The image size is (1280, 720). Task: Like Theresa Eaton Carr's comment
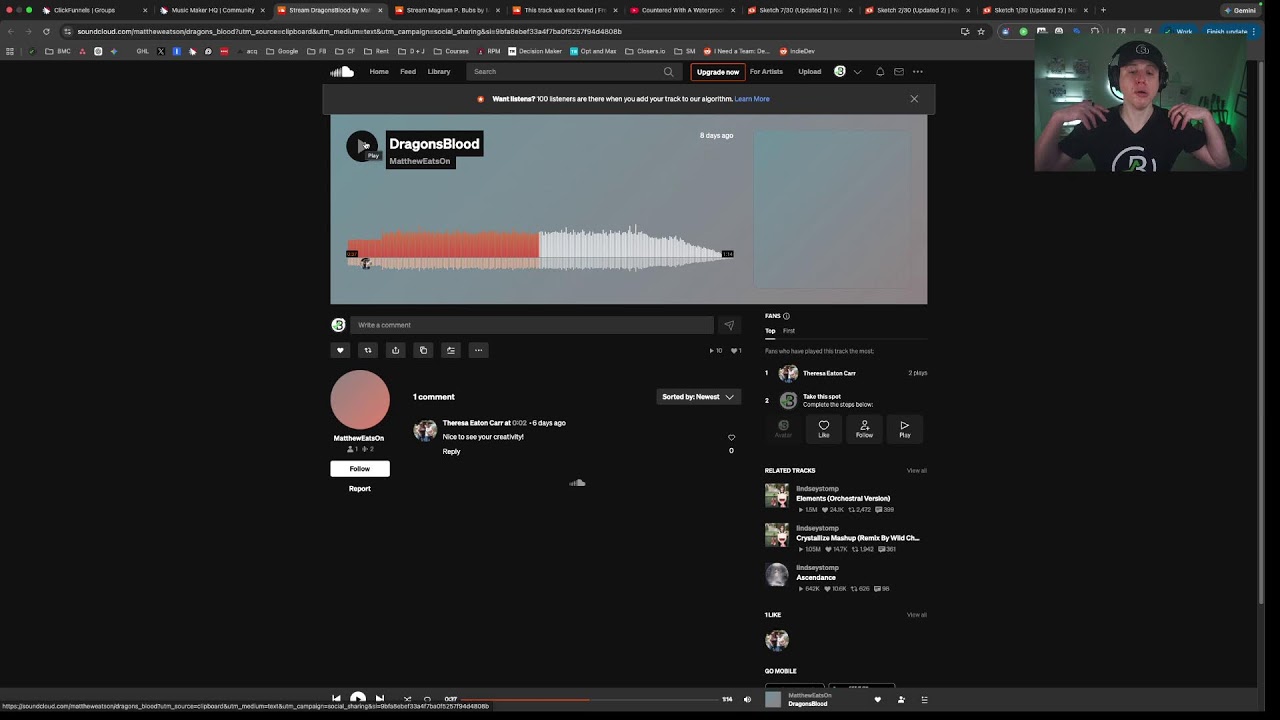click(731, 437)
